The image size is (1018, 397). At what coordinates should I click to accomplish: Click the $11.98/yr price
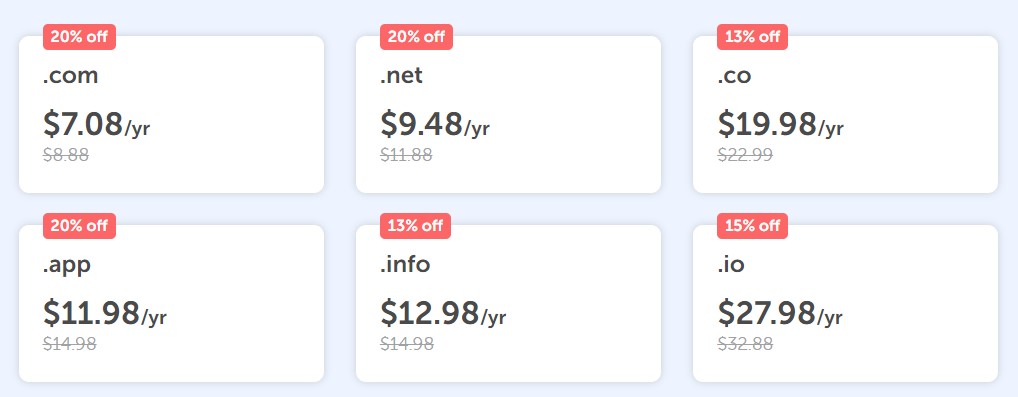[x=105, y=313]
